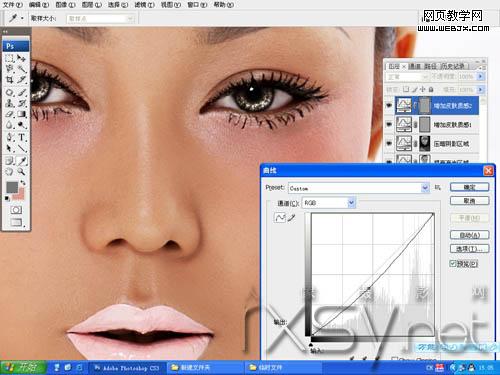Image resolution: width=500 pixels, height=375 pixels.
Task: Switch to the 历史记录 history tab
Action: (453, 67)
